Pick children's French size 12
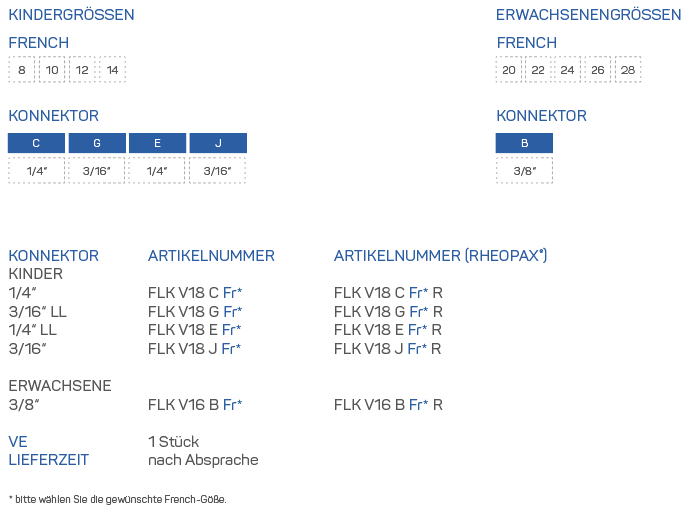This screenshot has width=689, height=515. point(82,70)
